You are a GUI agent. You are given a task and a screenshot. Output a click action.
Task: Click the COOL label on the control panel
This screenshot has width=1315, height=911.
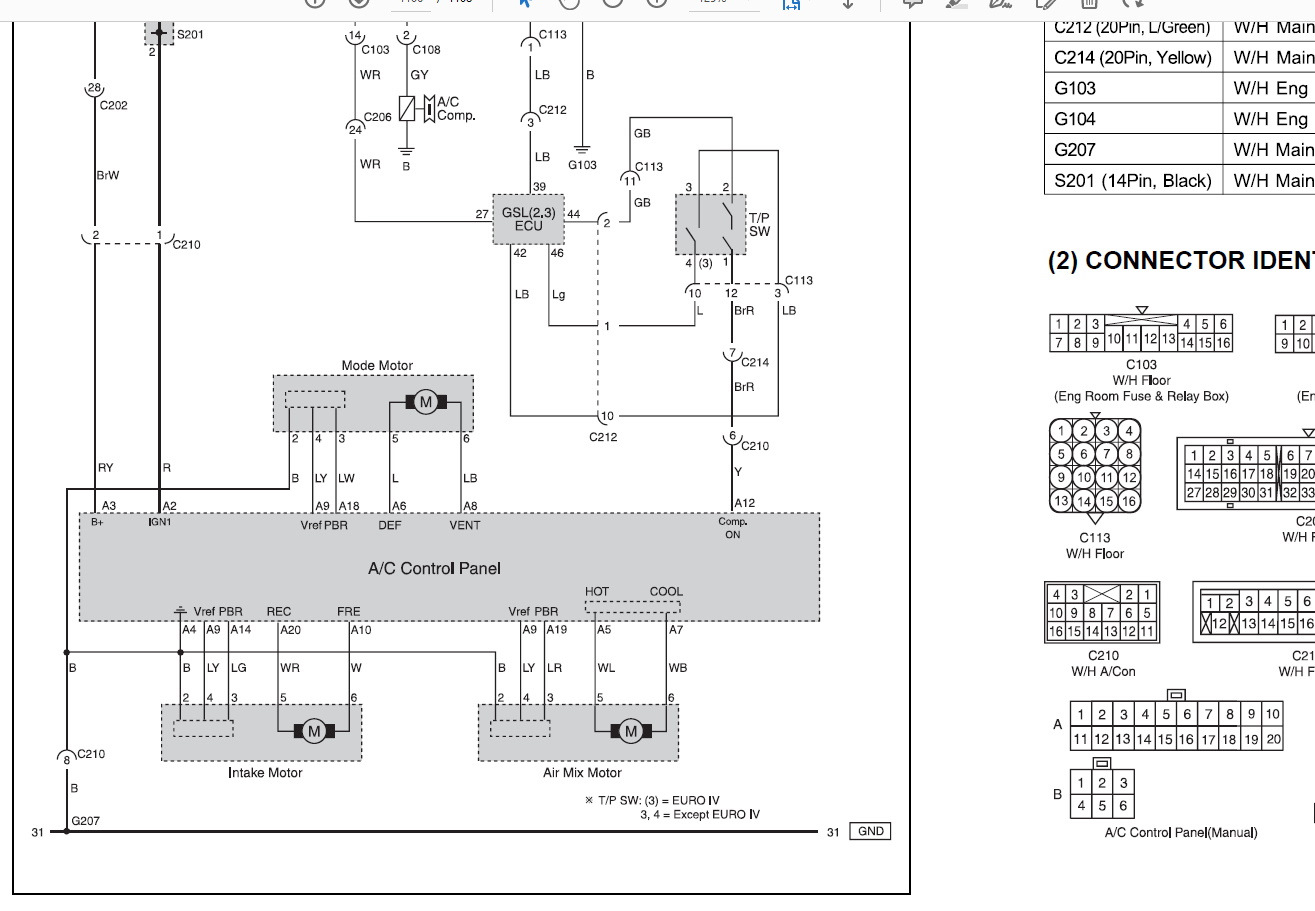[666, 591]
